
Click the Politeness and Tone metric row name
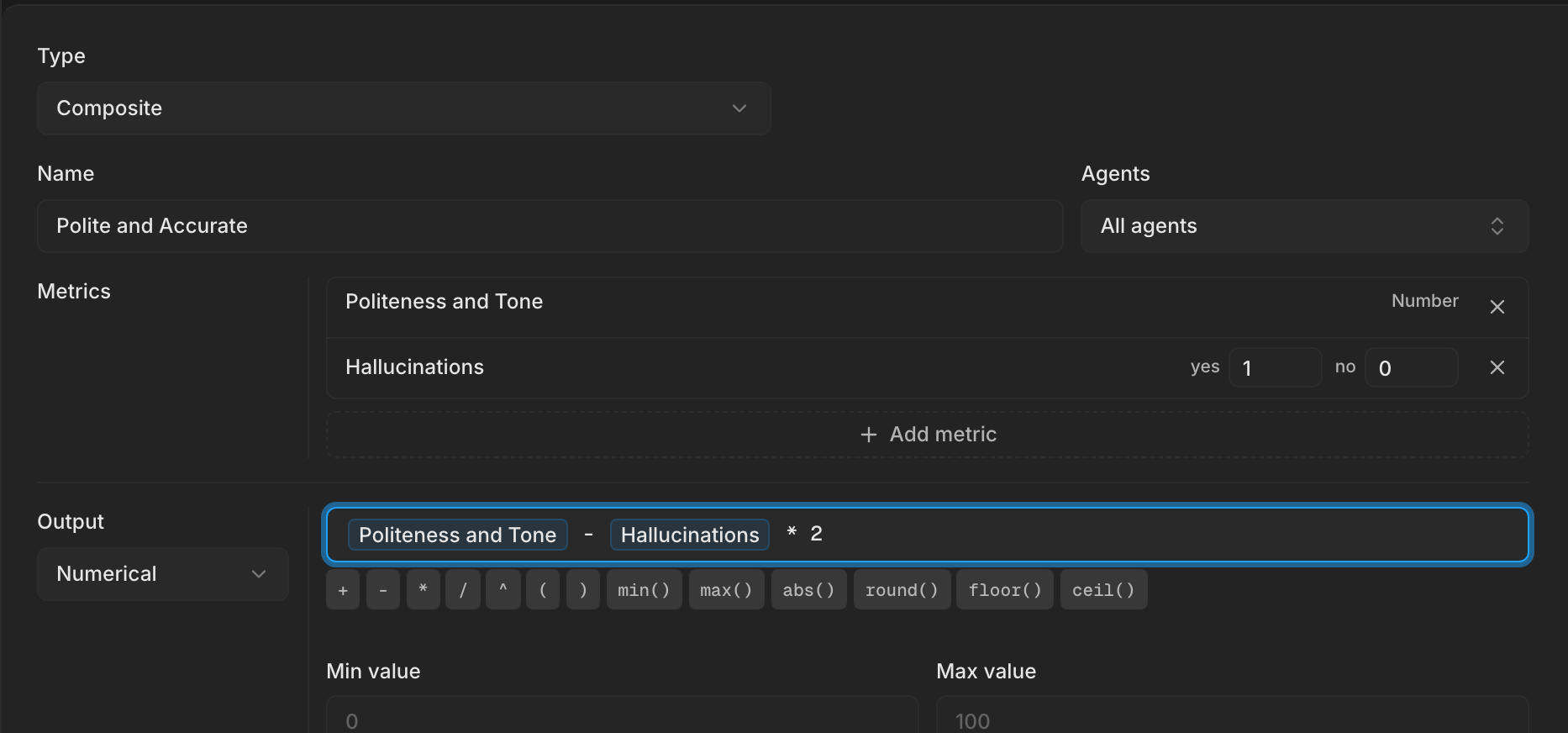click(x=444, y=302)
